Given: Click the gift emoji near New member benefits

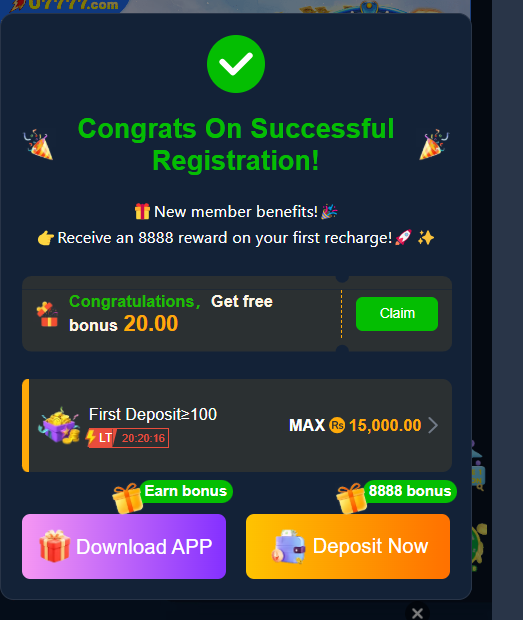Looking at the screenshot, I should (142, 212).
